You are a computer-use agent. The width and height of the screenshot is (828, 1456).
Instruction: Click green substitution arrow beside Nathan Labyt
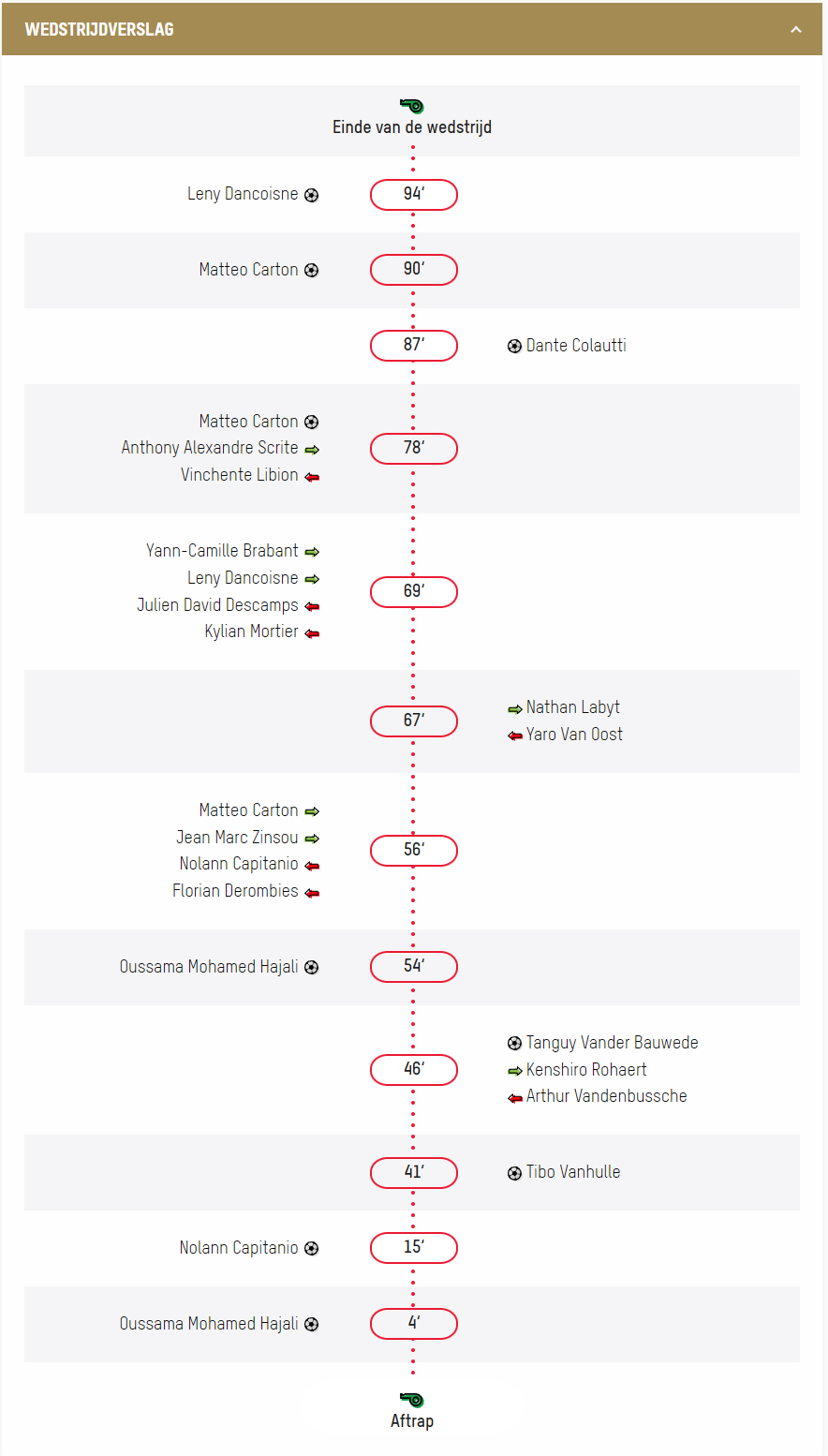point(514,709)
